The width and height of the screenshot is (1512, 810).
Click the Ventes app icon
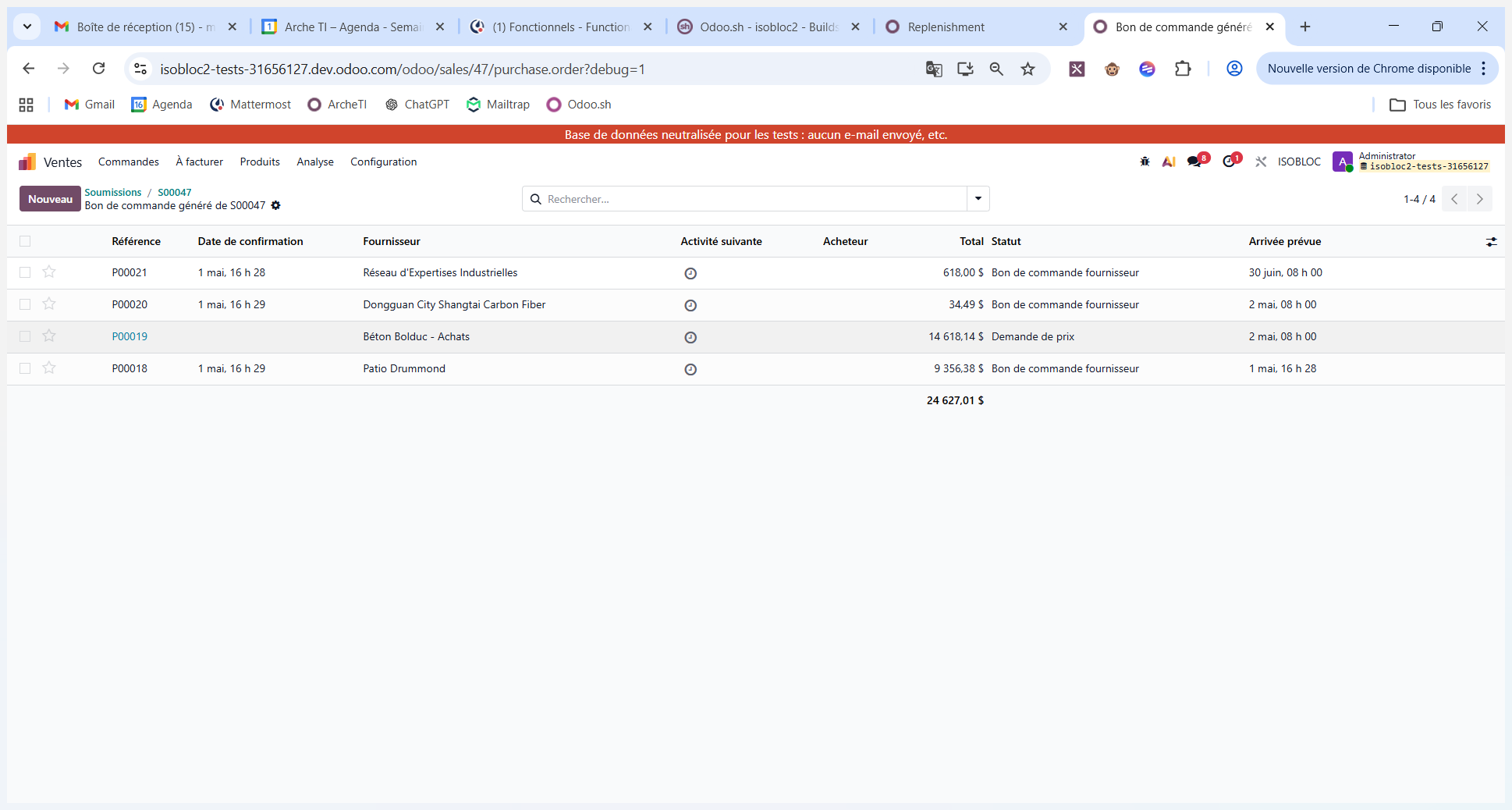(27, 162)
